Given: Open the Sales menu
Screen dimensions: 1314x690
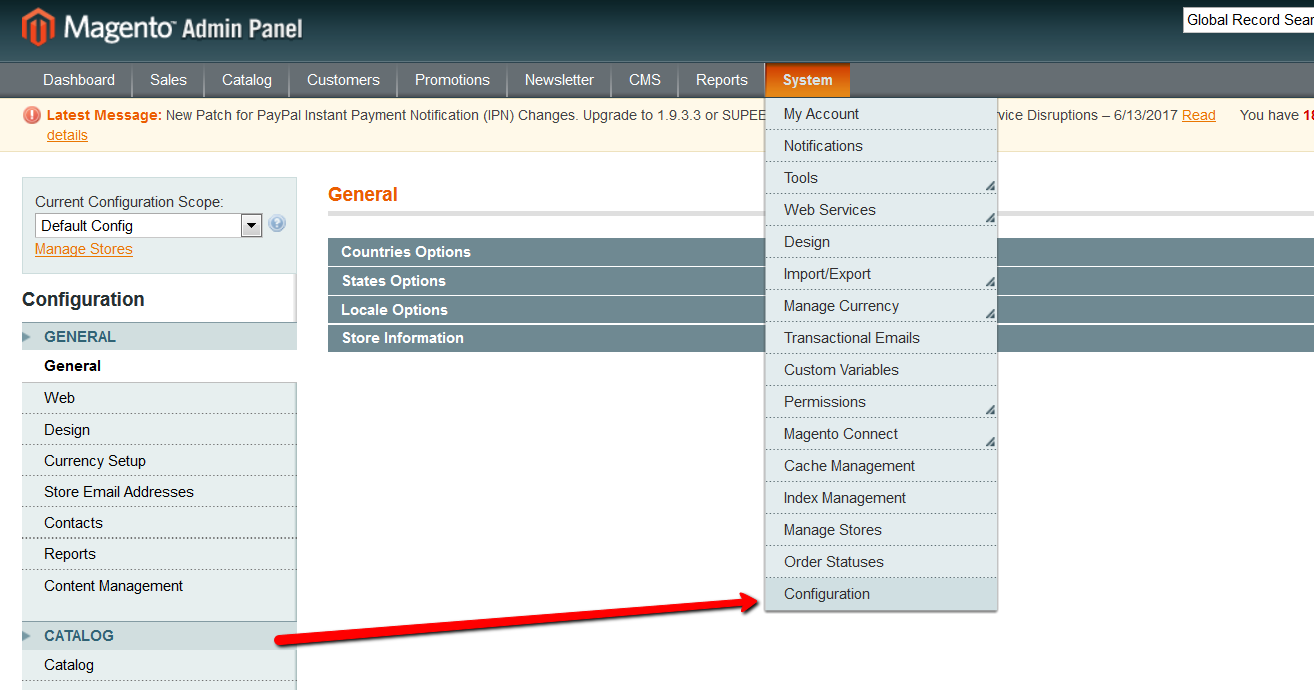Looking at the screenshot, I should 168,80.
